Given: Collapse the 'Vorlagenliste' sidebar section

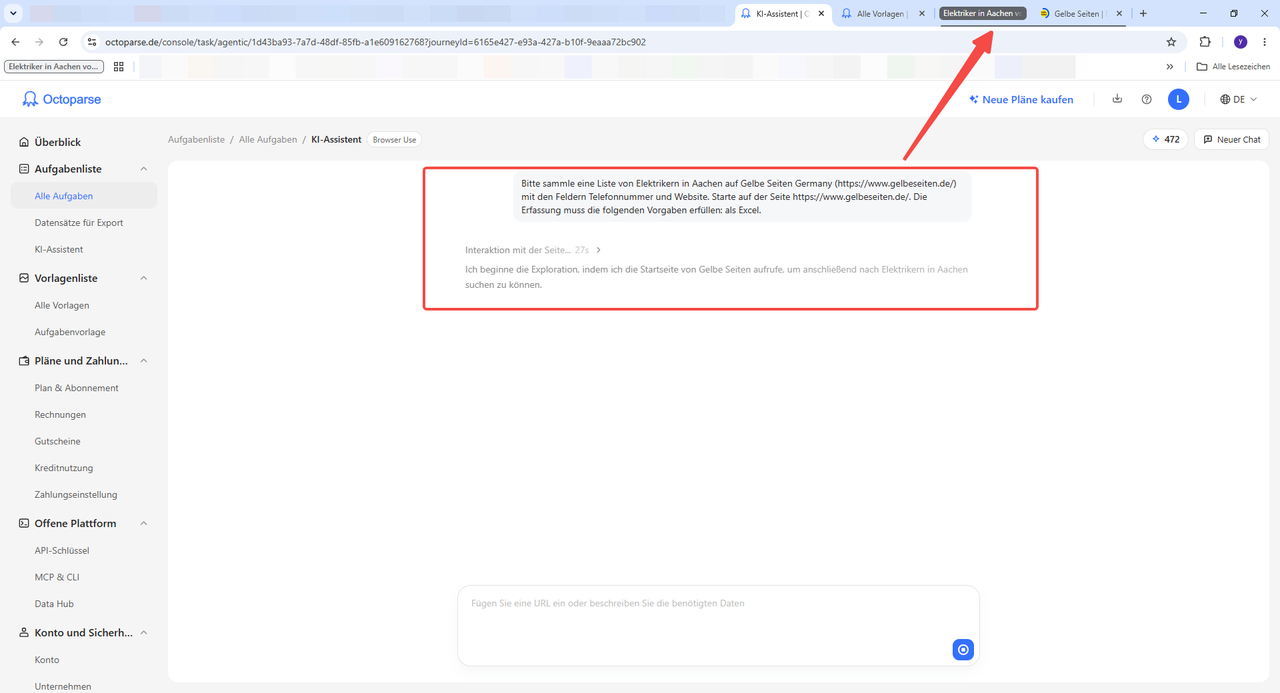Looking at the screenshot, I should click(x=143, y=278).
